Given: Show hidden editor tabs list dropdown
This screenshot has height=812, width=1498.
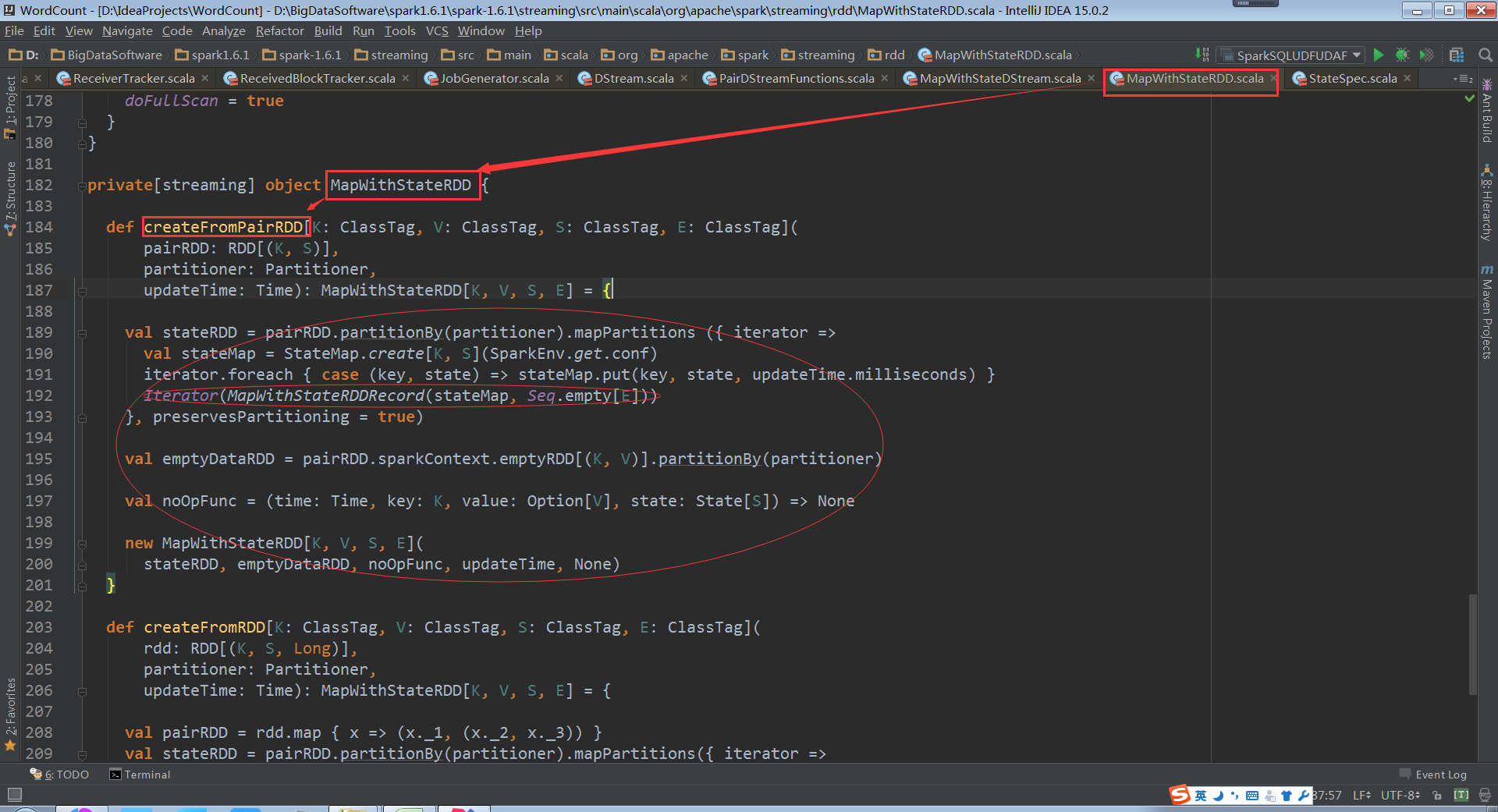Looking at the screenshot, I should [1463, 79].
